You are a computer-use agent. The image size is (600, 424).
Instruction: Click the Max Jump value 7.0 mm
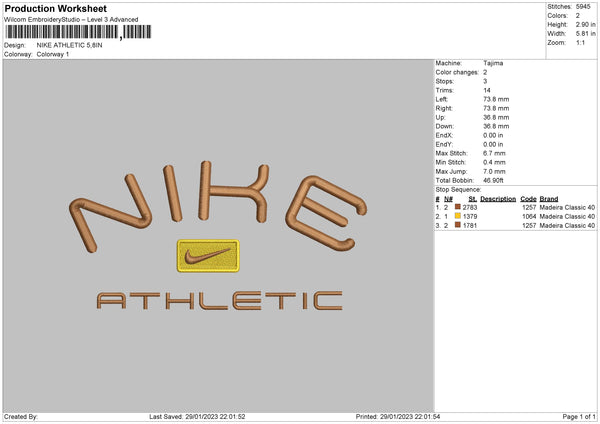pyautogui.click(x=494, y=171)
